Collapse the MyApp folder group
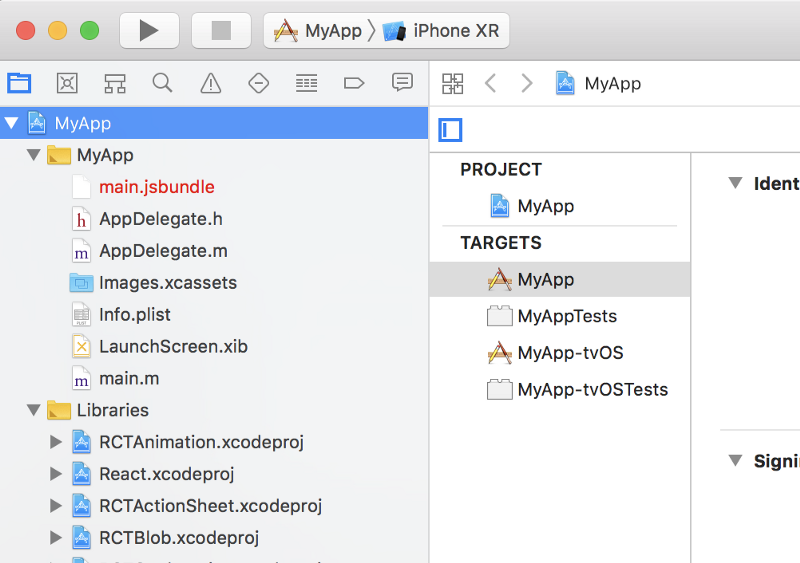This screenshot has height=563, width=800. [34, 155]
